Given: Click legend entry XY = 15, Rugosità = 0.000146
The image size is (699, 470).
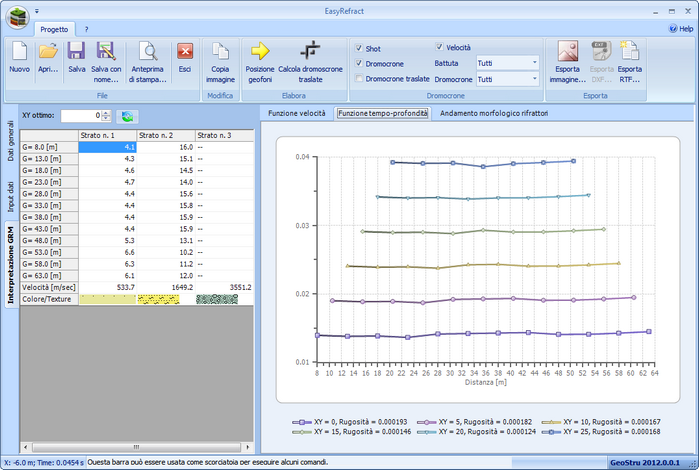Looking at the screenshot, I should coord(352,432).
